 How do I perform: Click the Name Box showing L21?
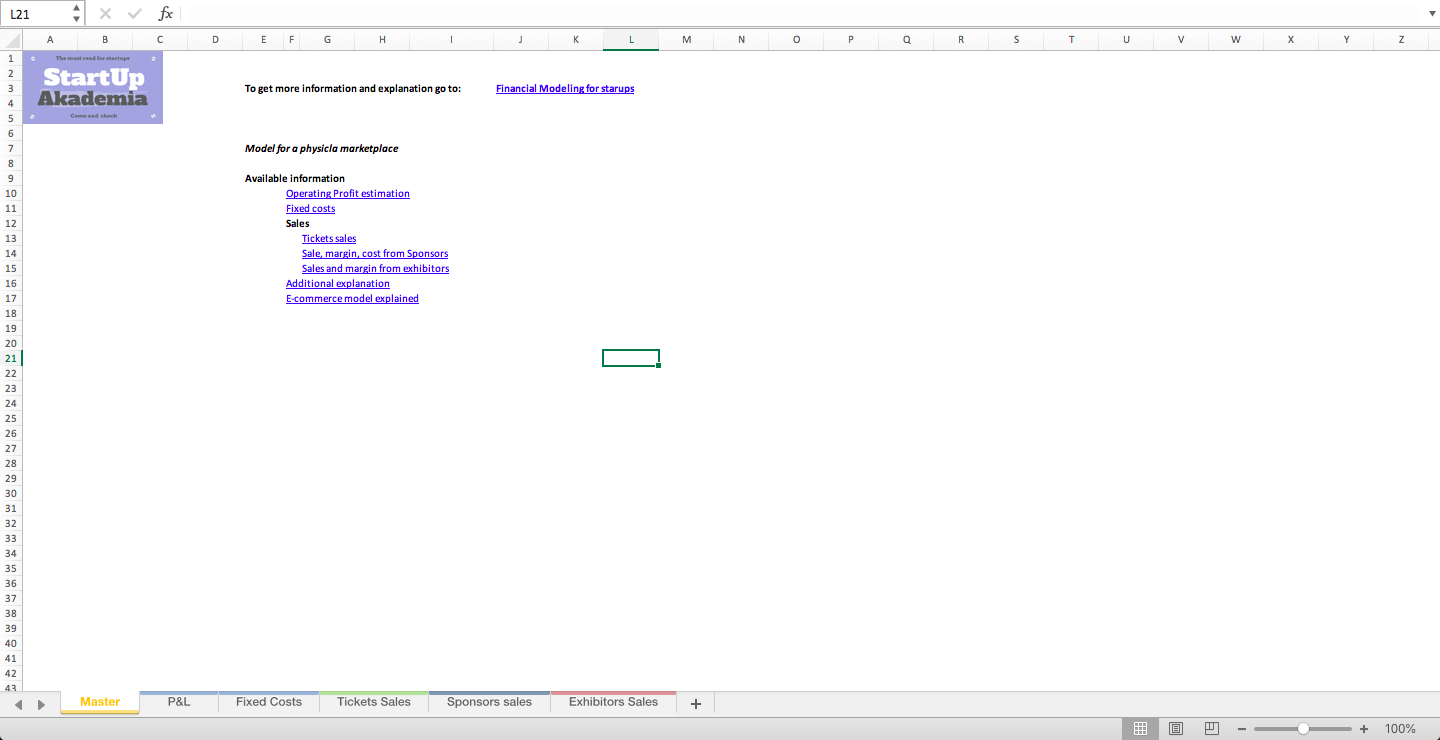tap(37, 14)
